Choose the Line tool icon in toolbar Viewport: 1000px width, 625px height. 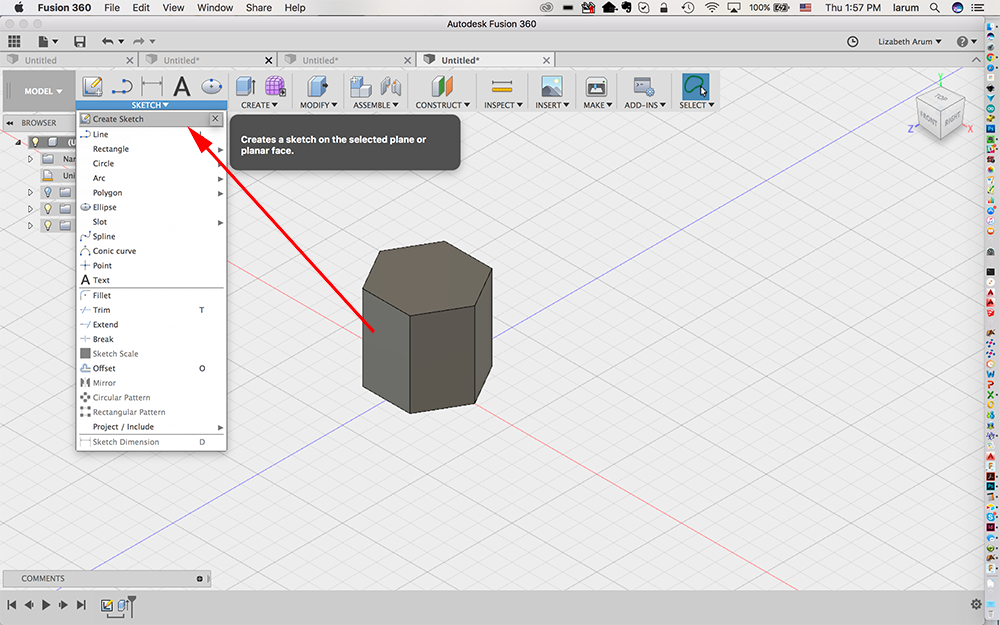click(122, 86)
